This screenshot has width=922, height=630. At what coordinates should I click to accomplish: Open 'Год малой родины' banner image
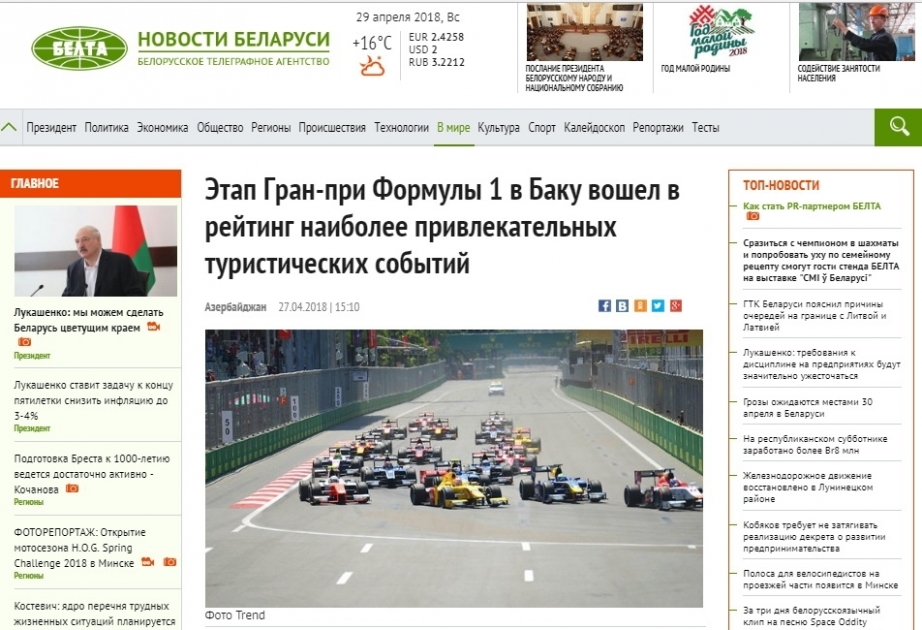pos(721,32)
